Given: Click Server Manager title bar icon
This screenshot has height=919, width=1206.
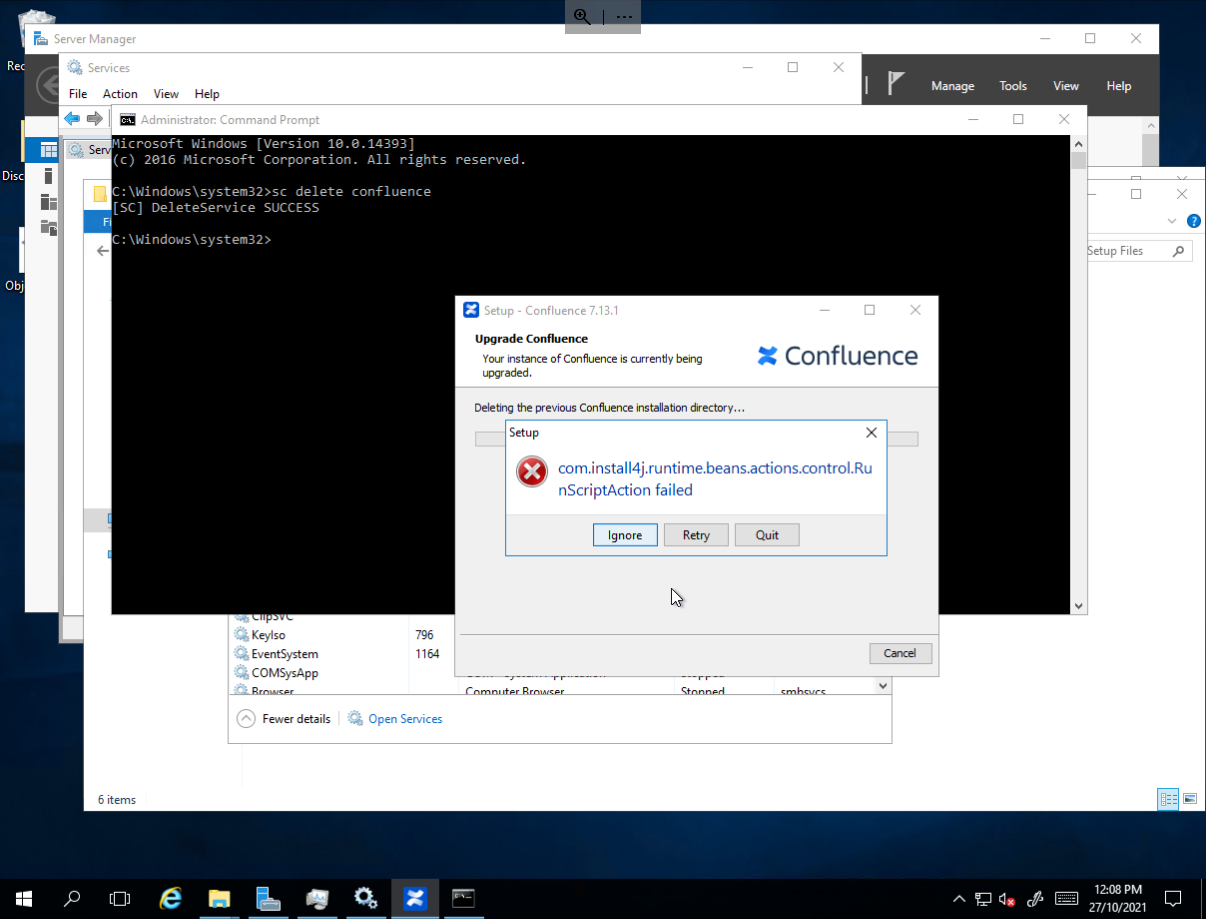Looking at the screenshot, I should (x=40, y=39).
